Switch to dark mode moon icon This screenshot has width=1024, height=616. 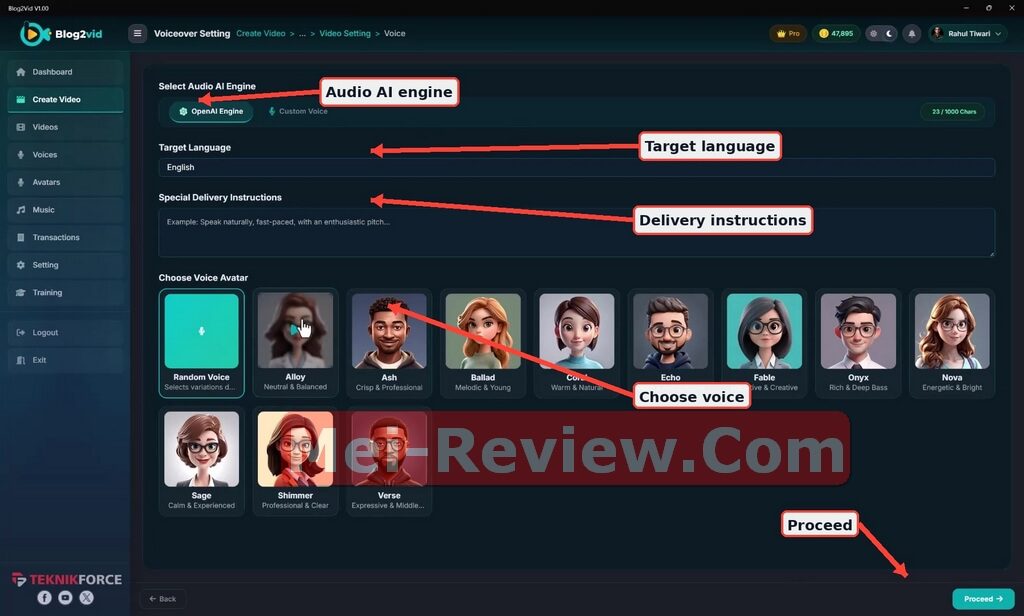(889, 33)
